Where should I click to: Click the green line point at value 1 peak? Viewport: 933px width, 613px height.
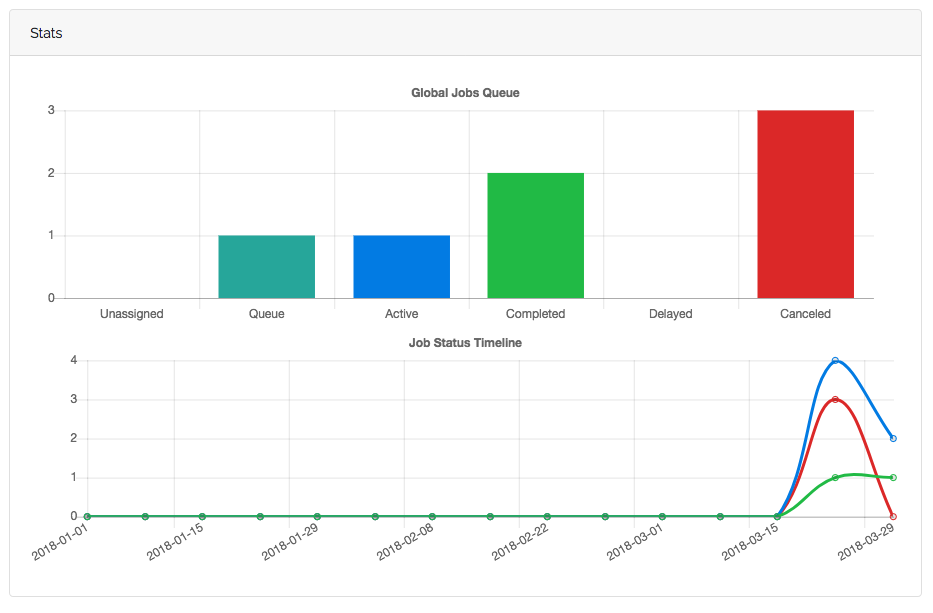pyautogui.click(x=835, y=477)
